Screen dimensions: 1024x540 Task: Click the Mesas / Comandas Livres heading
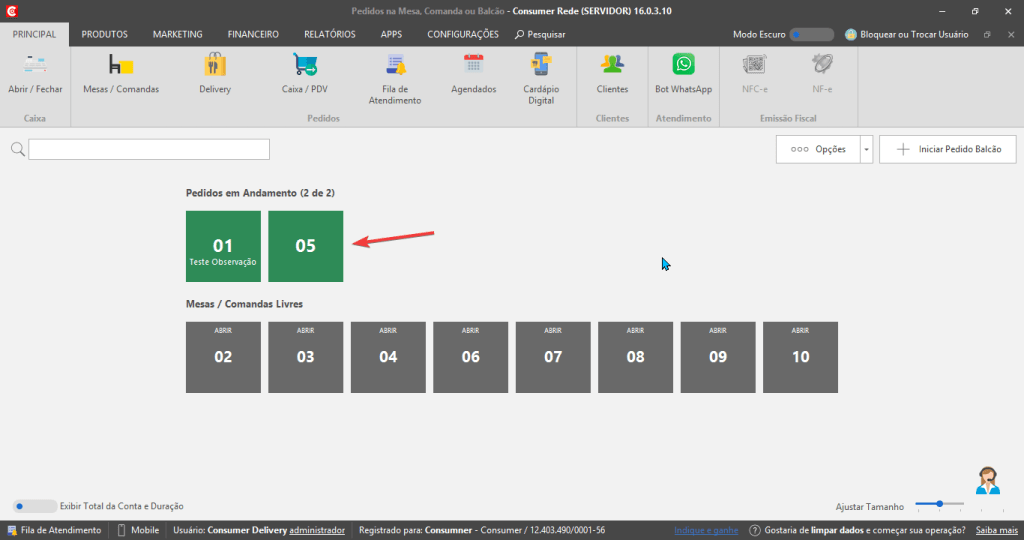[x=244, y=304]
